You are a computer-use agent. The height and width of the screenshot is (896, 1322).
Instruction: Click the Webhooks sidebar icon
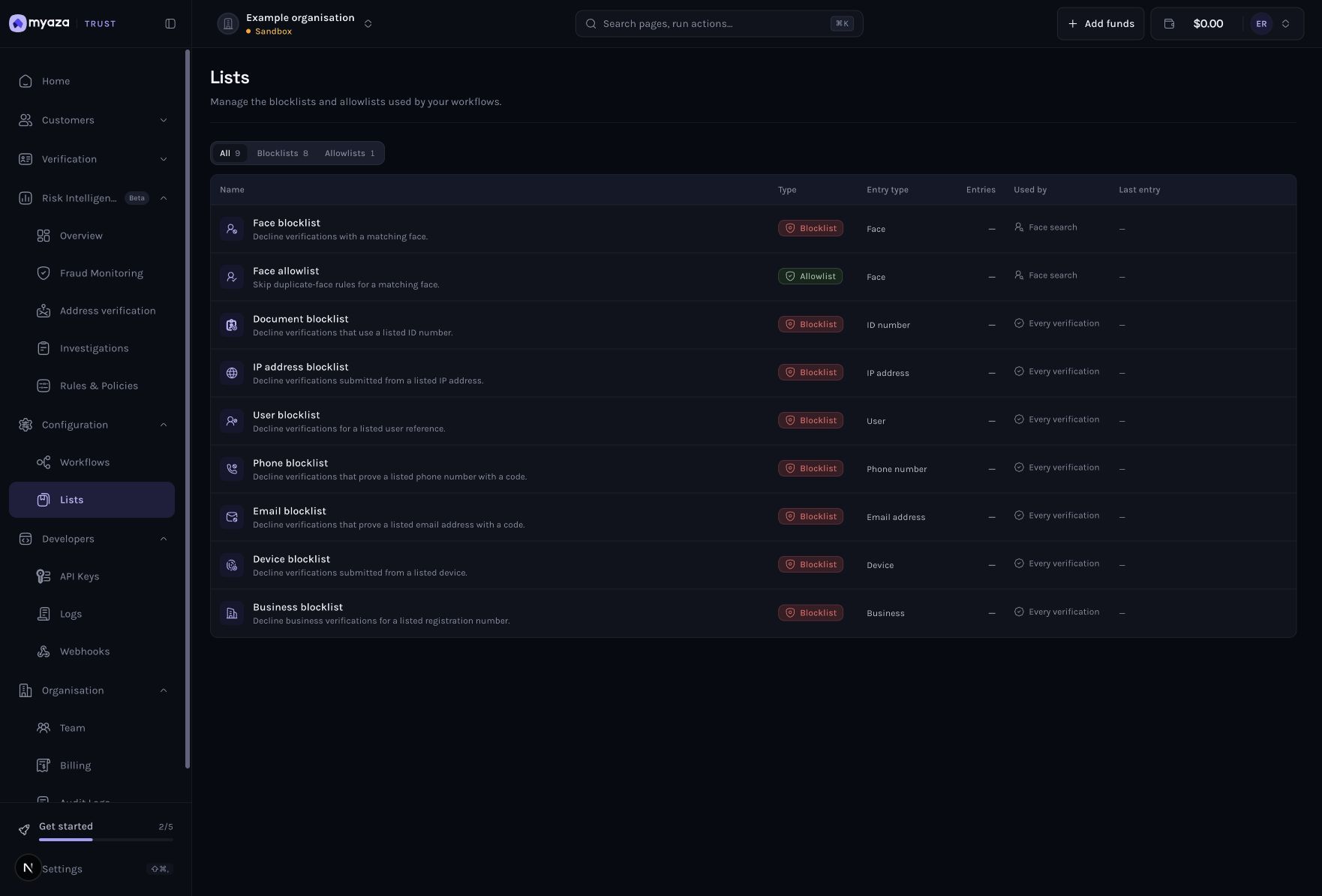click(x=44, y=651)
